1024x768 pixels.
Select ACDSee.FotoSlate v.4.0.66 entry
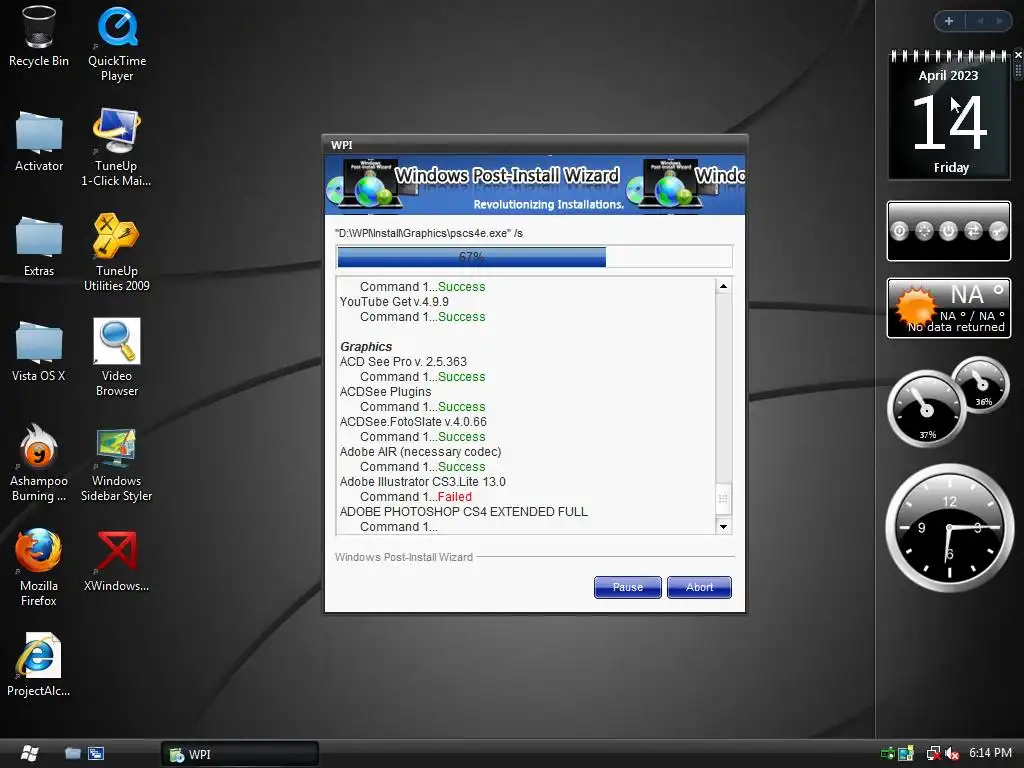click(413, 422)
